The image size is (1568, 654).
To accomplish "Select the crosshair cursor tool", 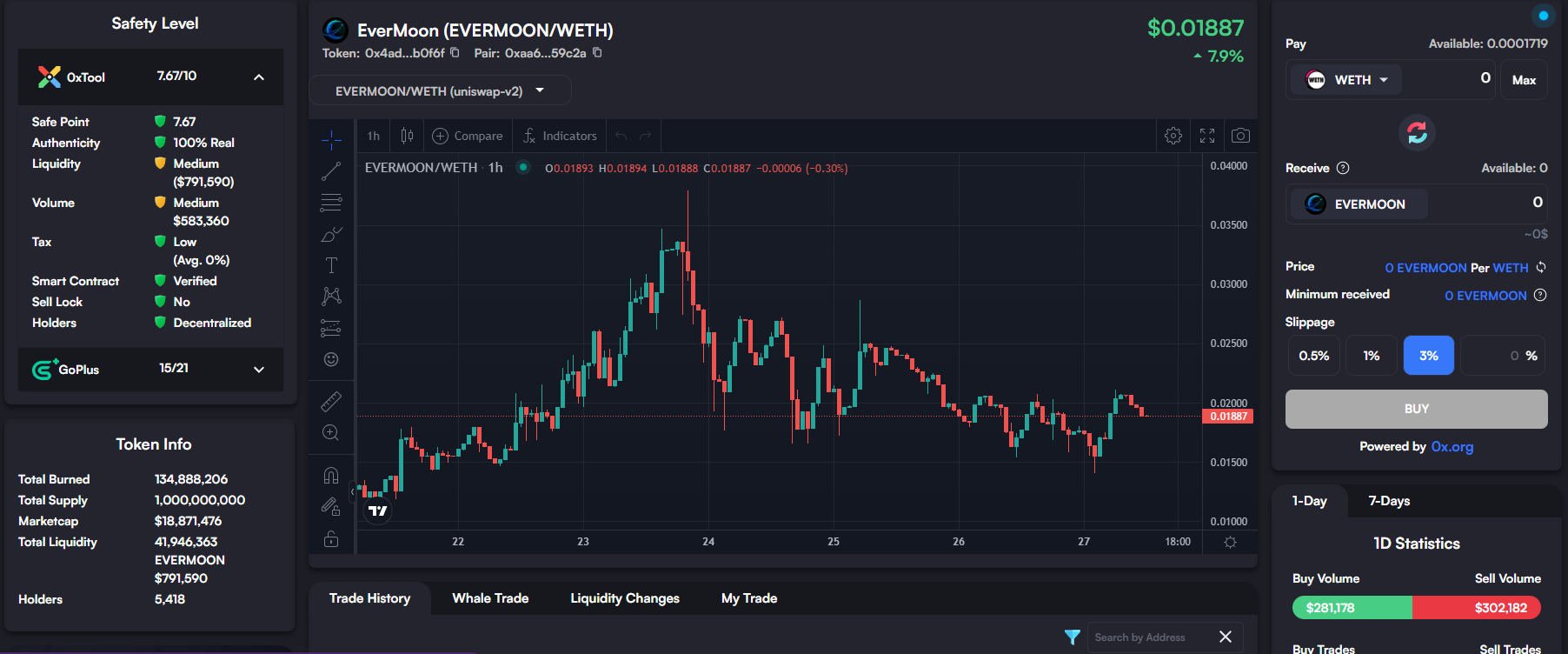I will [x=331, y=139].
